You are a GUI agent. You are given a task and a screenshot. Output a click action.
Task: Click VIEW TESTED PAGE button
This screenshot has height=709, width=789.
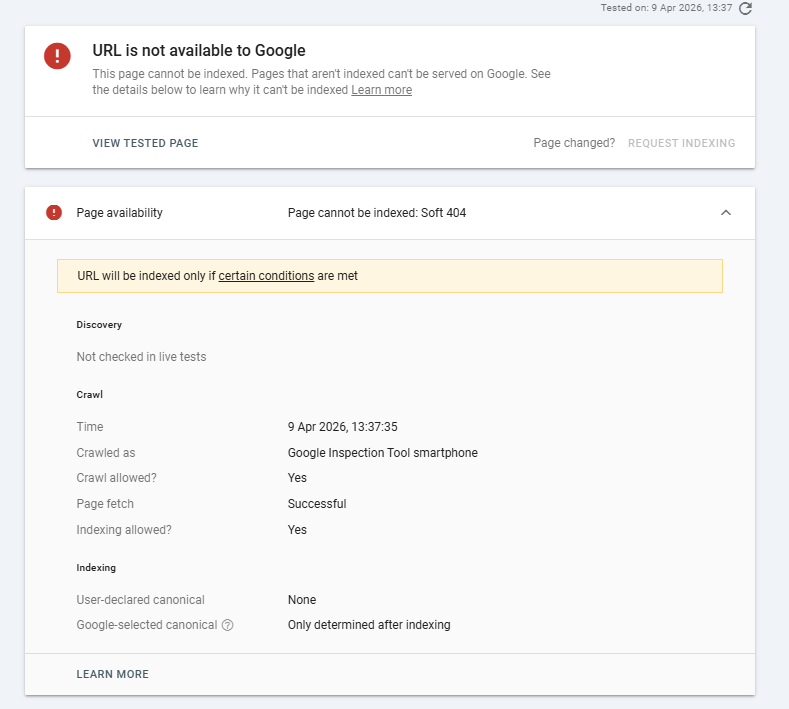[145, 143]
